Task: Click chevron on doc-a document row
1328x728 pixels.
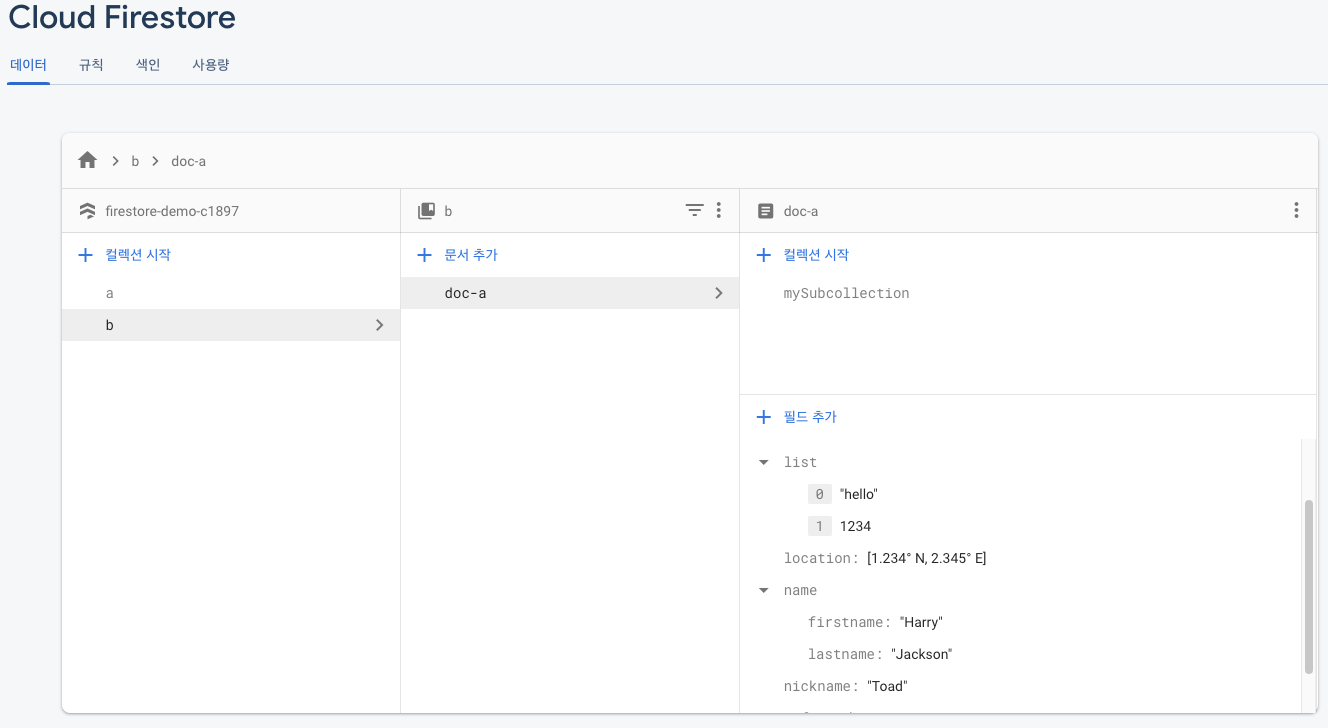Action: coord(718,293)
